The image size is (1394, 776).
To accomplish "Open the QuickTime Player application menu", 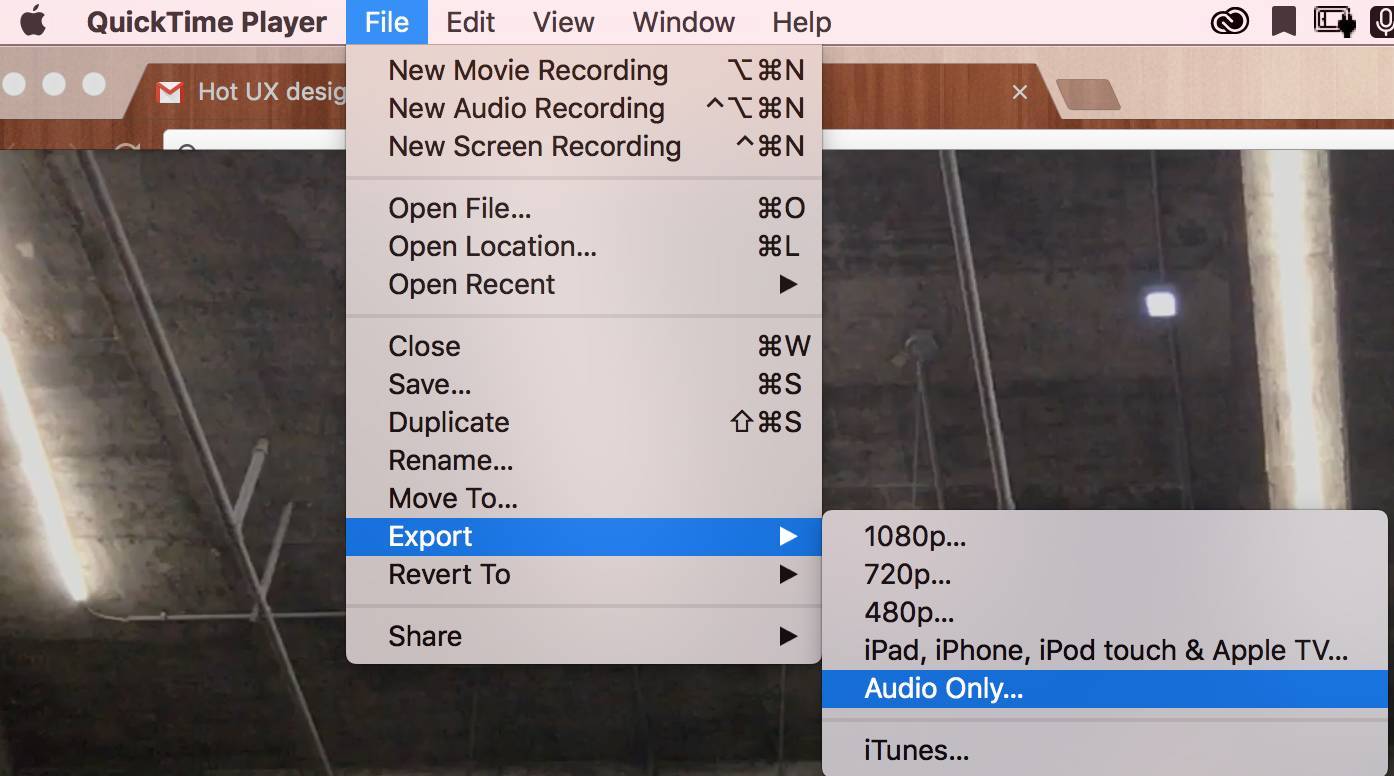I will click(x=207, y=22).
